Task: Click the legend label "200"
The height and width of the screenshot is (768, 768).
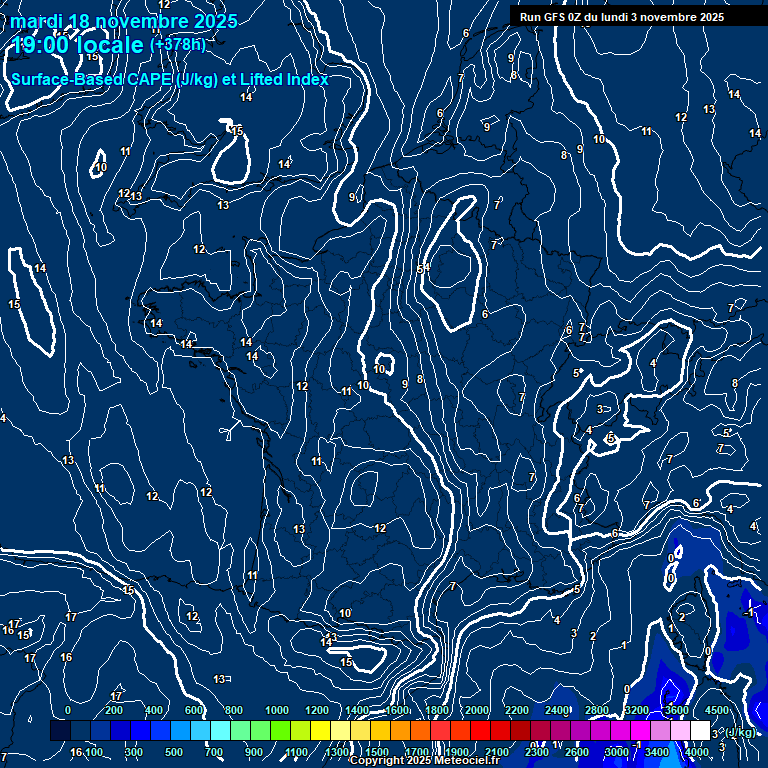Action: 114,710
